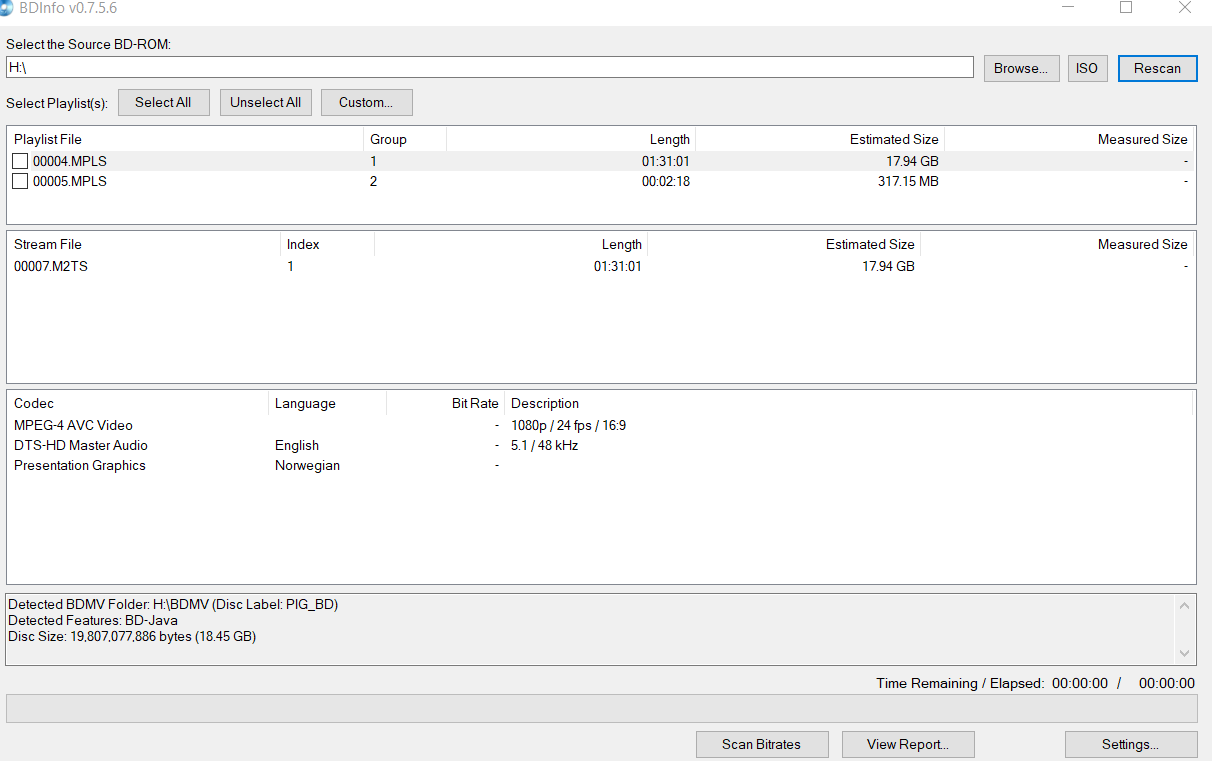Viewport: 1212px width, 761px height.
Task: Open the Custom... playlist dialog
Action: [366, 102]
